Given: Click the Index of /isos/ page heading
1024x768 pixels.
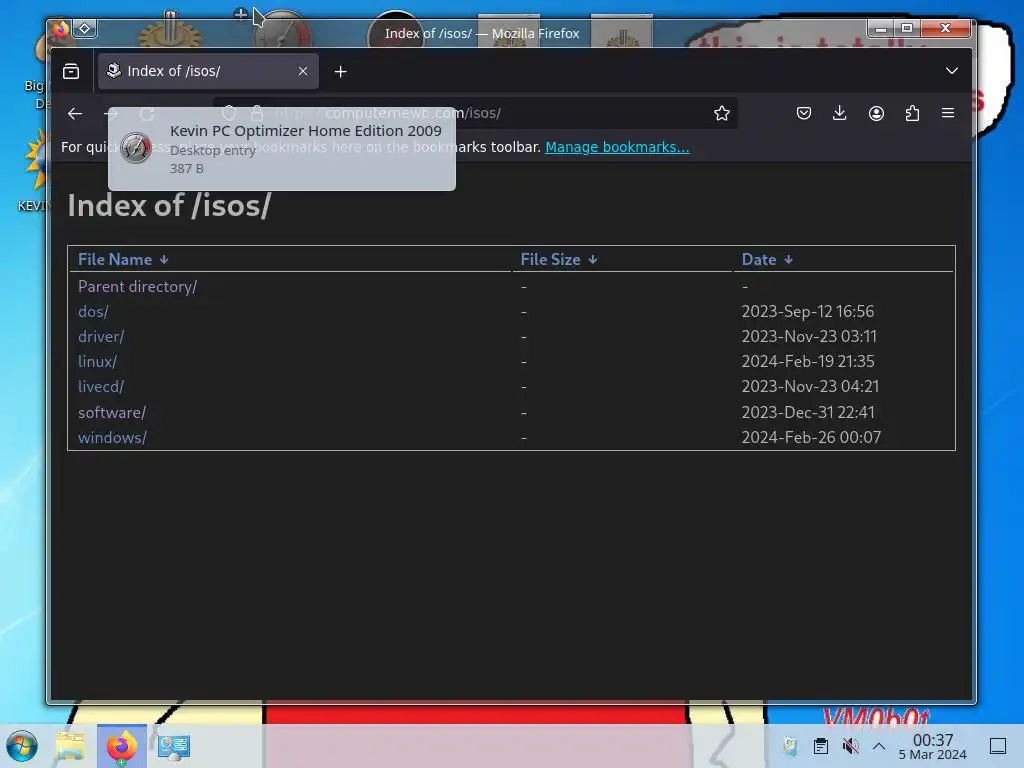Looking at the screenshot, I should 169,205.
